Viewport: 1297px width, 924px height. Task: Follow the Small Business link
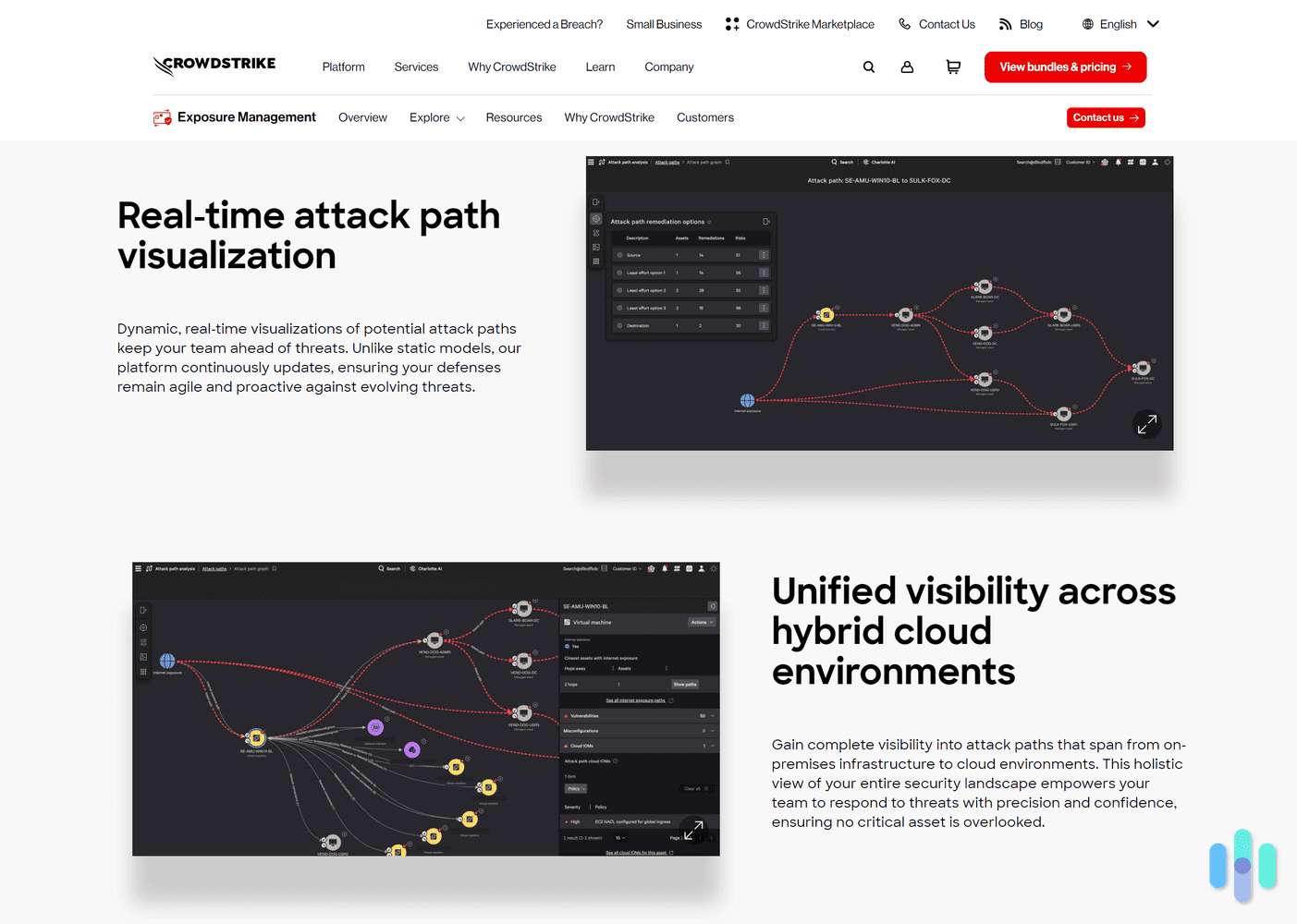[664, 24]
